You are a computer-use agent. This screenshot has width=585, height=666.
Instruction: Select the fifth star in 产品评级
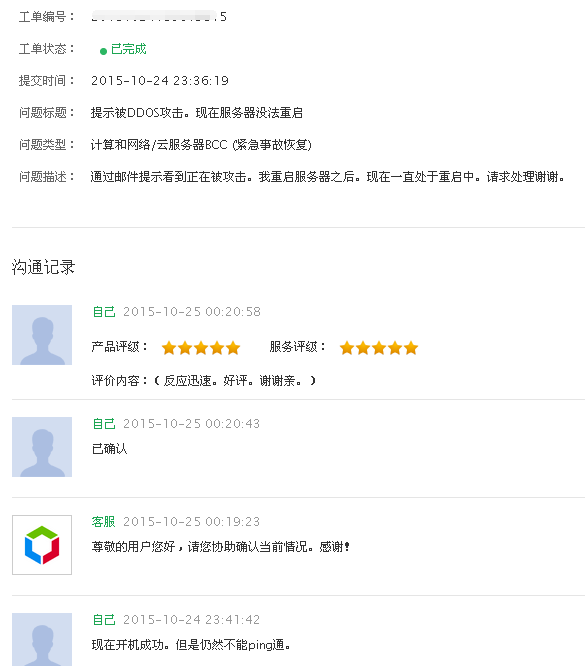(233, 348)
